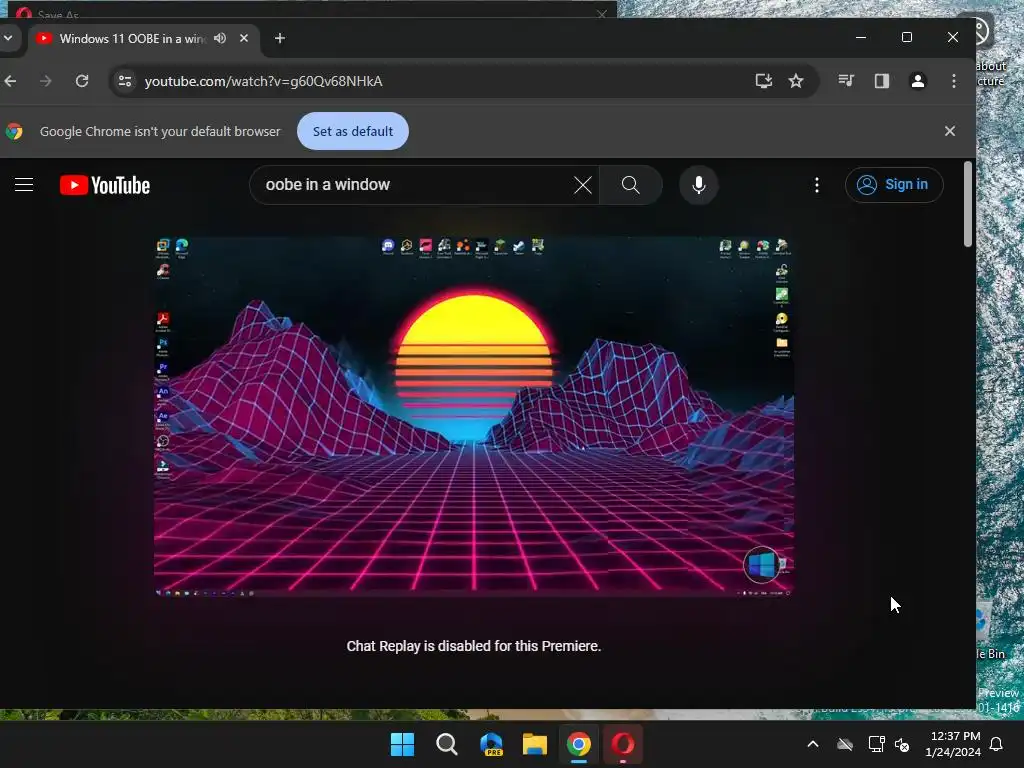Image resolution: width=1024 pixels, height=768 pixels.
Task: Clear the YouTube search text with X
Action: (x=583, y=185)
